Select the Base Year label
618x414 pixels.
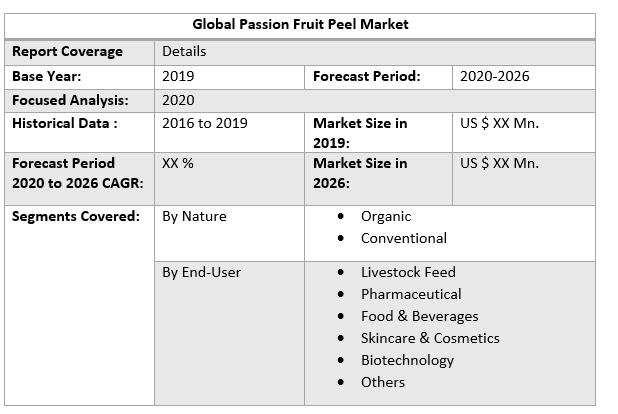pos(47,76)
